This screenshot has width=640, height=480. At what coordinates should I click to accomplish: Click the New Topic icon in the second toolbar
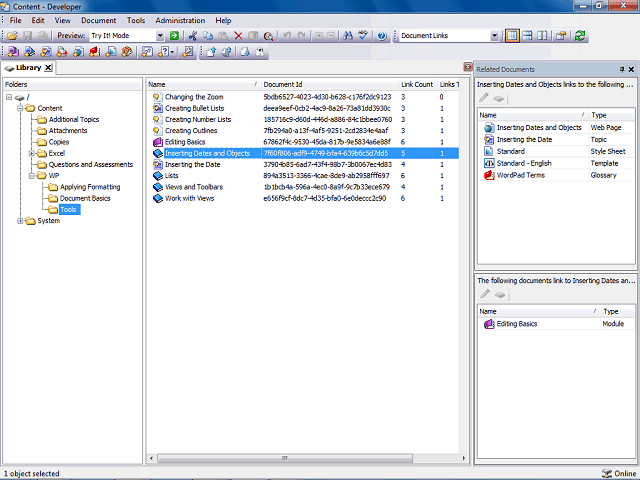click(x=46, y=52)
